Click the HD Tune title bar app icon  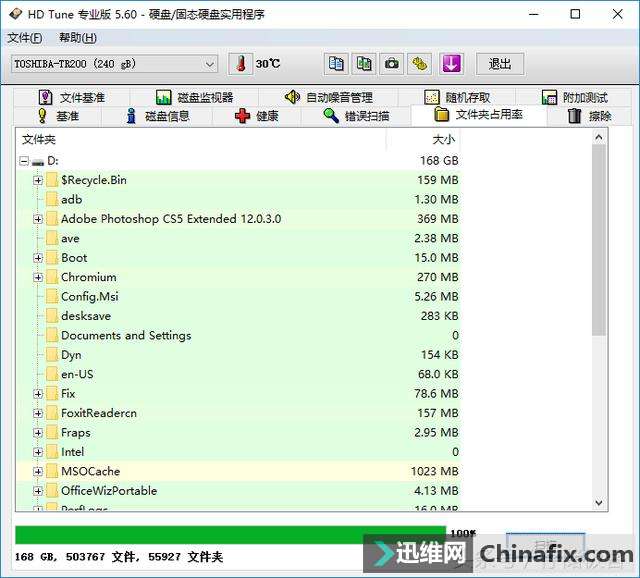pyautogui.click(x=15, y=14)
